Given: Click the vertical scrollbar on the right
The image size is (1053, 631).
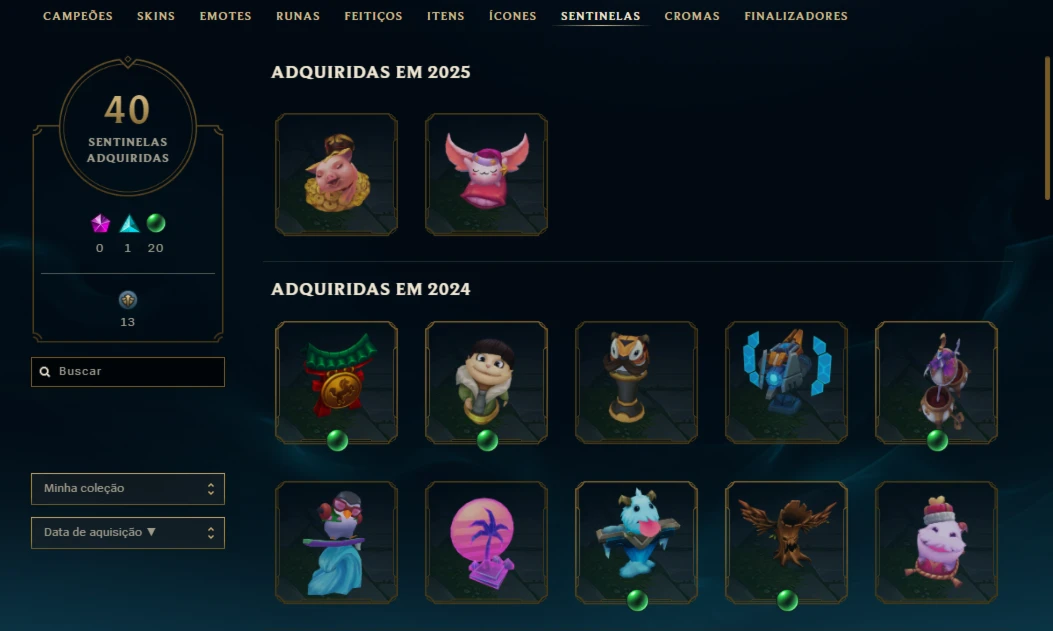Looking at the screenshot, I should 1047,128.
